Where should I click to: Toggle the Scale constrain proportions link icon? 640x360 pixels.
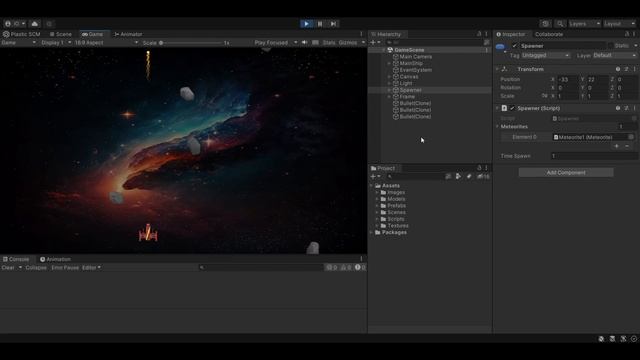coord(544,96)
